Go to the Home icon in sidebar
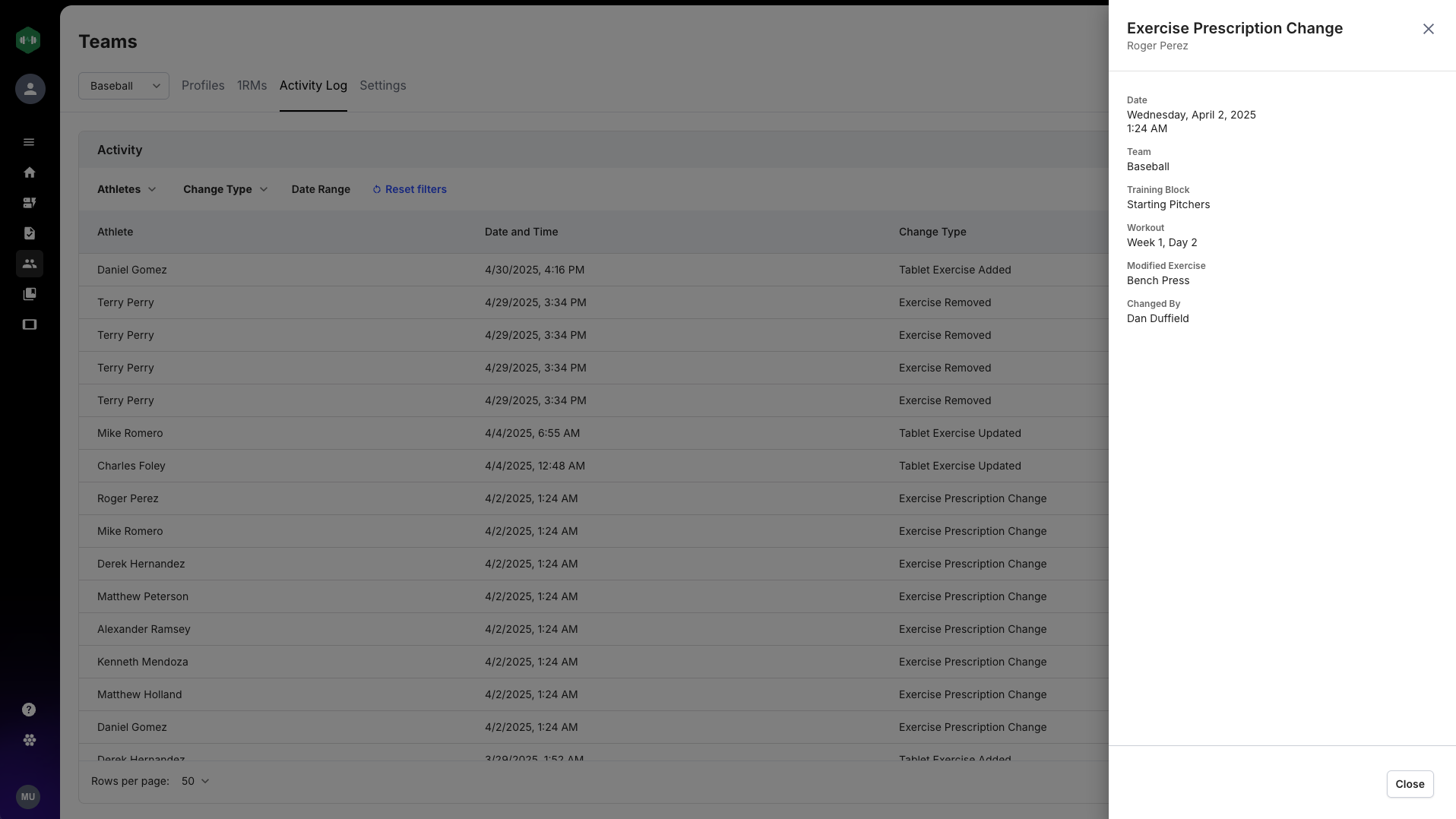 [x=30, y=172]
